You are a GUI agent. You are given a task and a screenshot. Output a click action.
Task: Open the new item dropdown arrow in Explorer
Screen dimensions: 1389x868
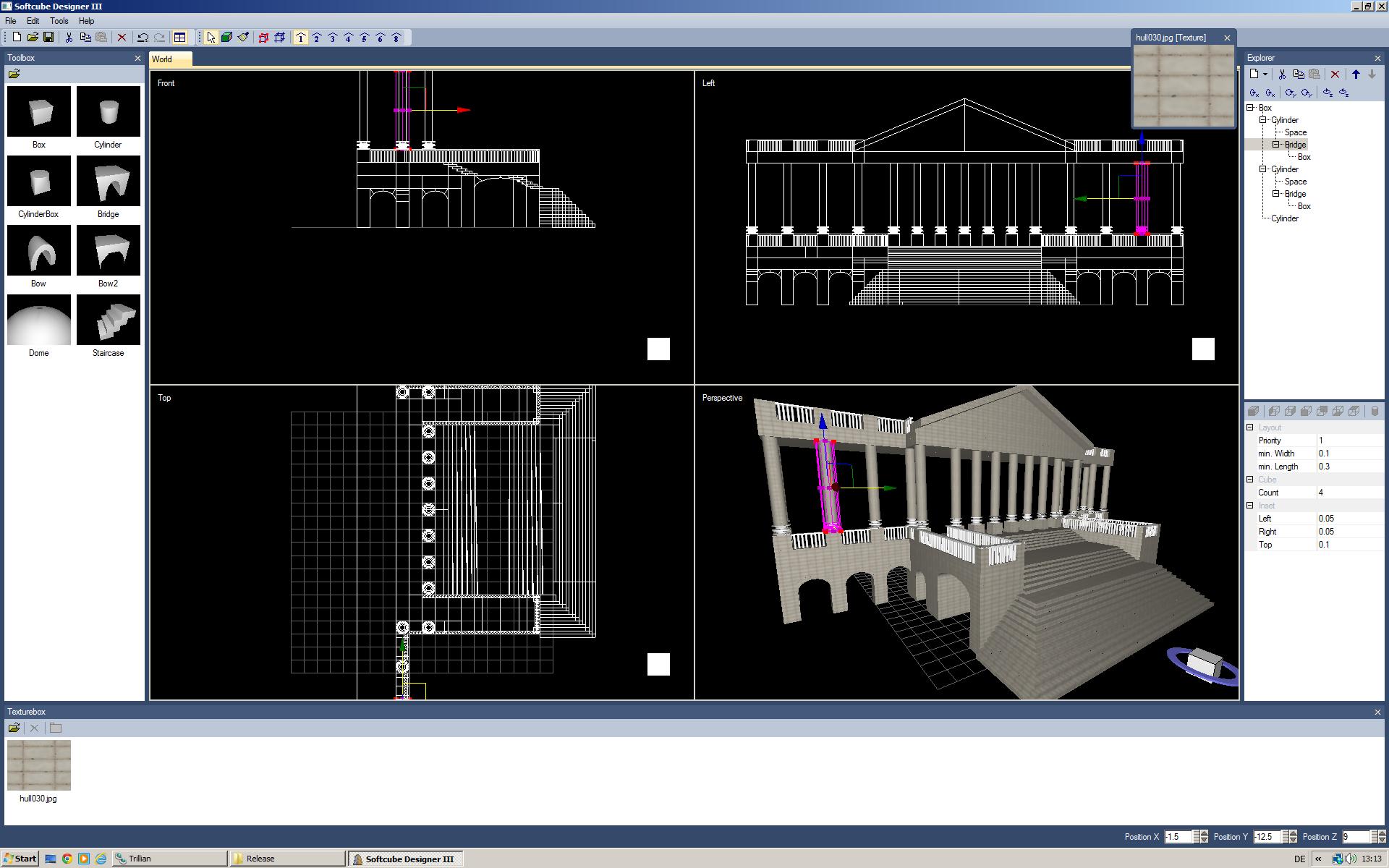pyautogui.click(x=1265, y=75)
